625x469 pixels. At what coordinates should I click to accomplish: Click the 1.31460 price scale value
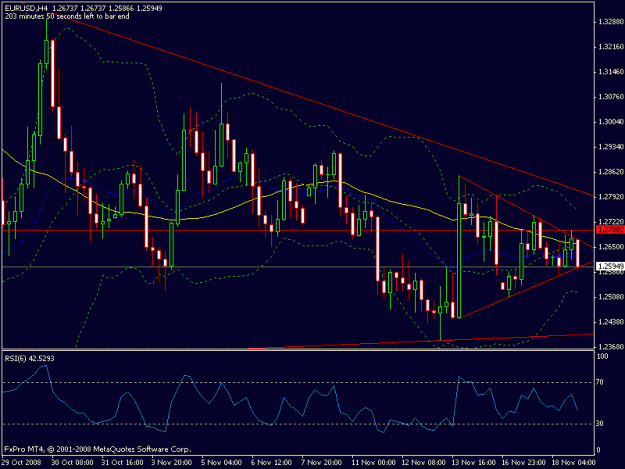click(611, 72)
